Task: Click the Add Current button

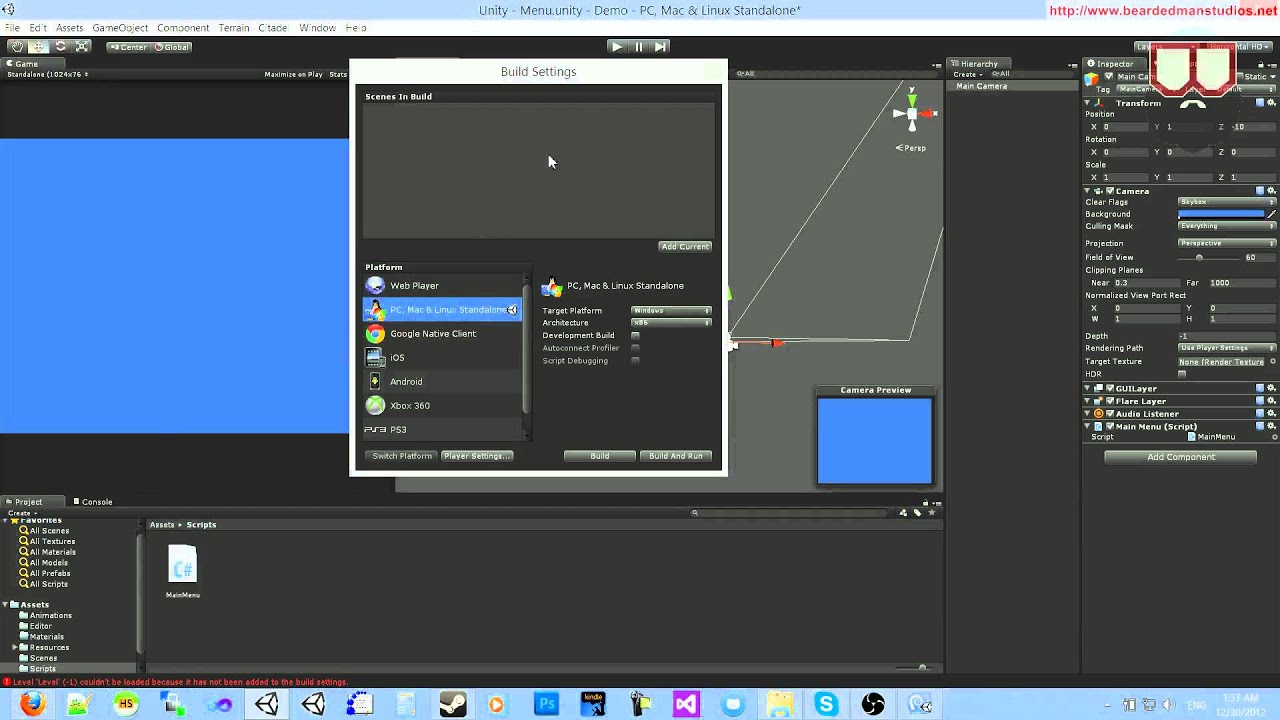Action: (x=685, y=247)
